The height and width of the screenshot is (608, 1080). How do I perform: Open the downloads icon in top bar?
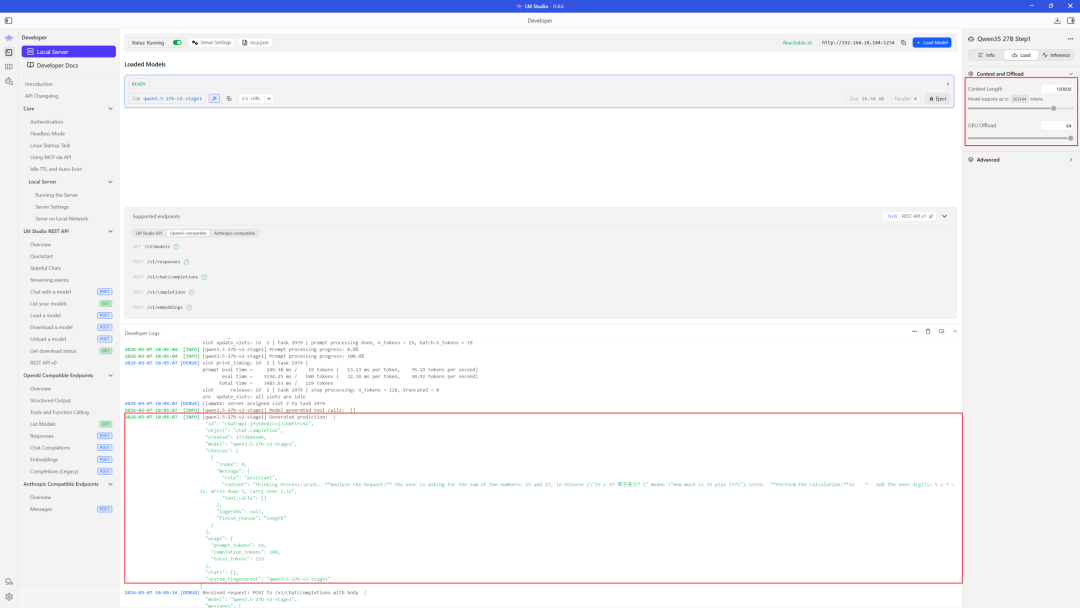[1057, 20]
